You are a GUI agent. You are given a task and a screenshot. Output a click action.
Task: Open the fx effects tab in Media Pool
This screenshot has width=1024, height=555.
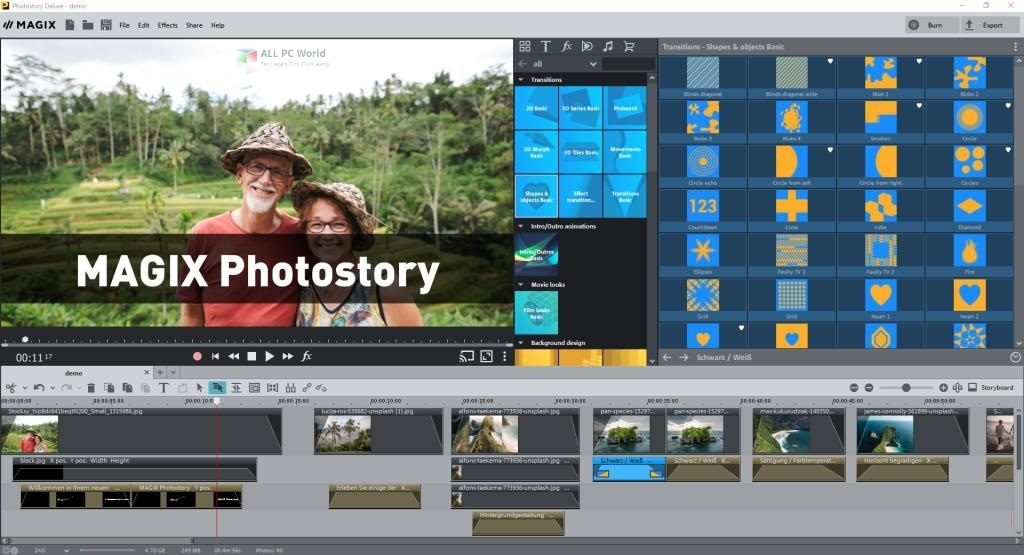pos(566,46)
